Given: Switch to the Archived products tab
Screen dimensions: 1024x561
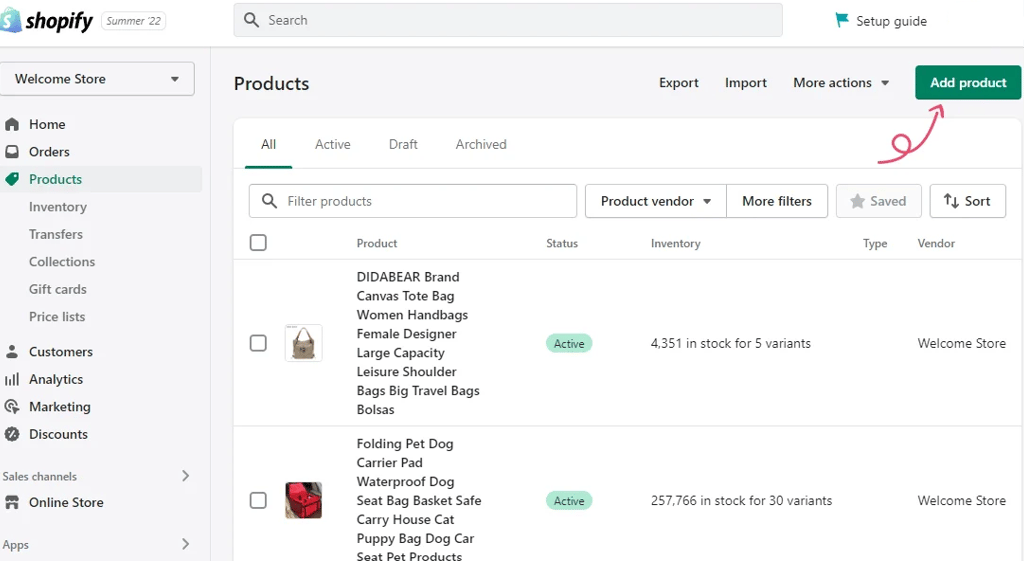Looking at the screenshot, I should point(481,144).
